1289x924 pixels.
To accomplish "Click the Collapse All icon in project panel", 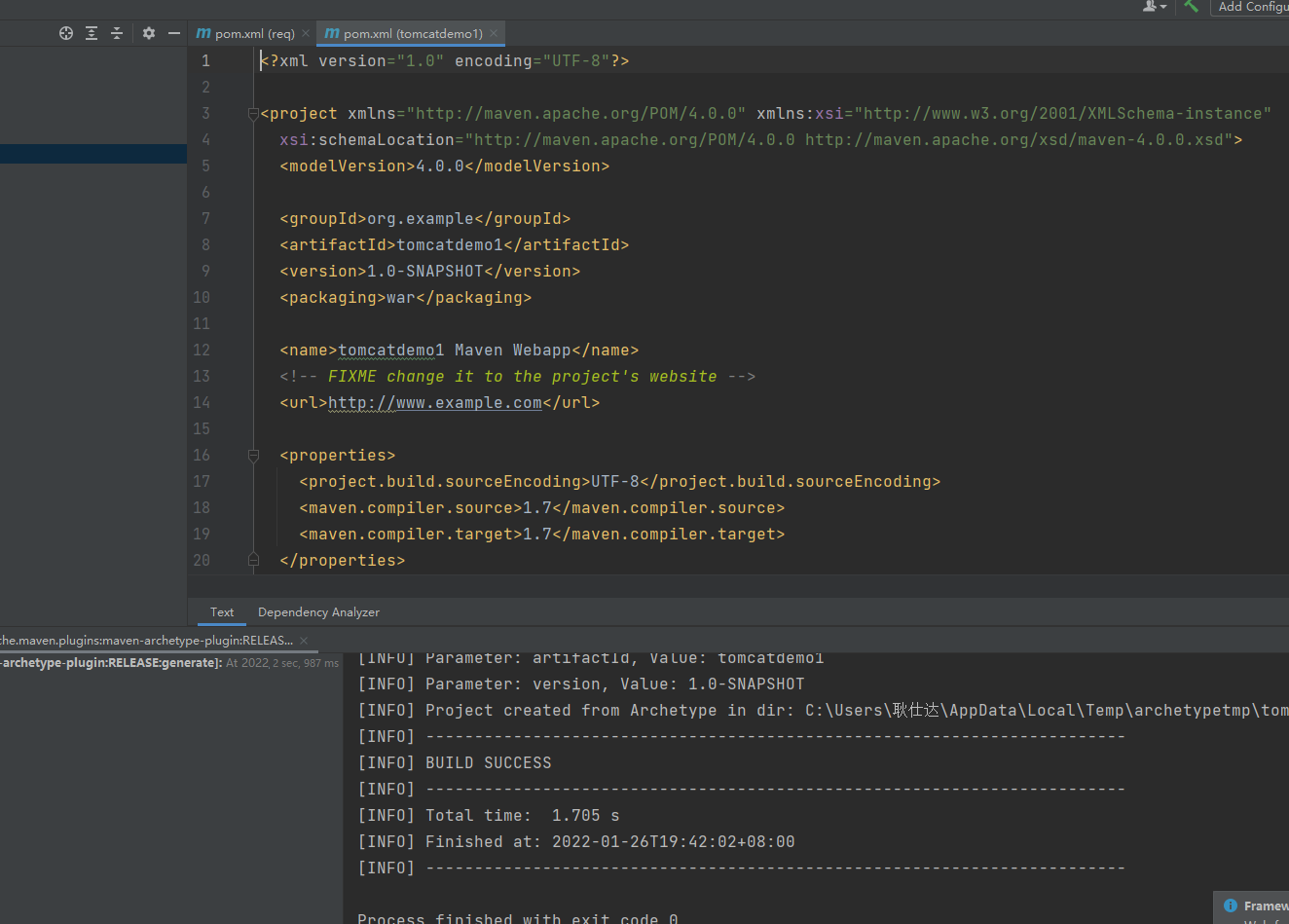I will point(117,33).
